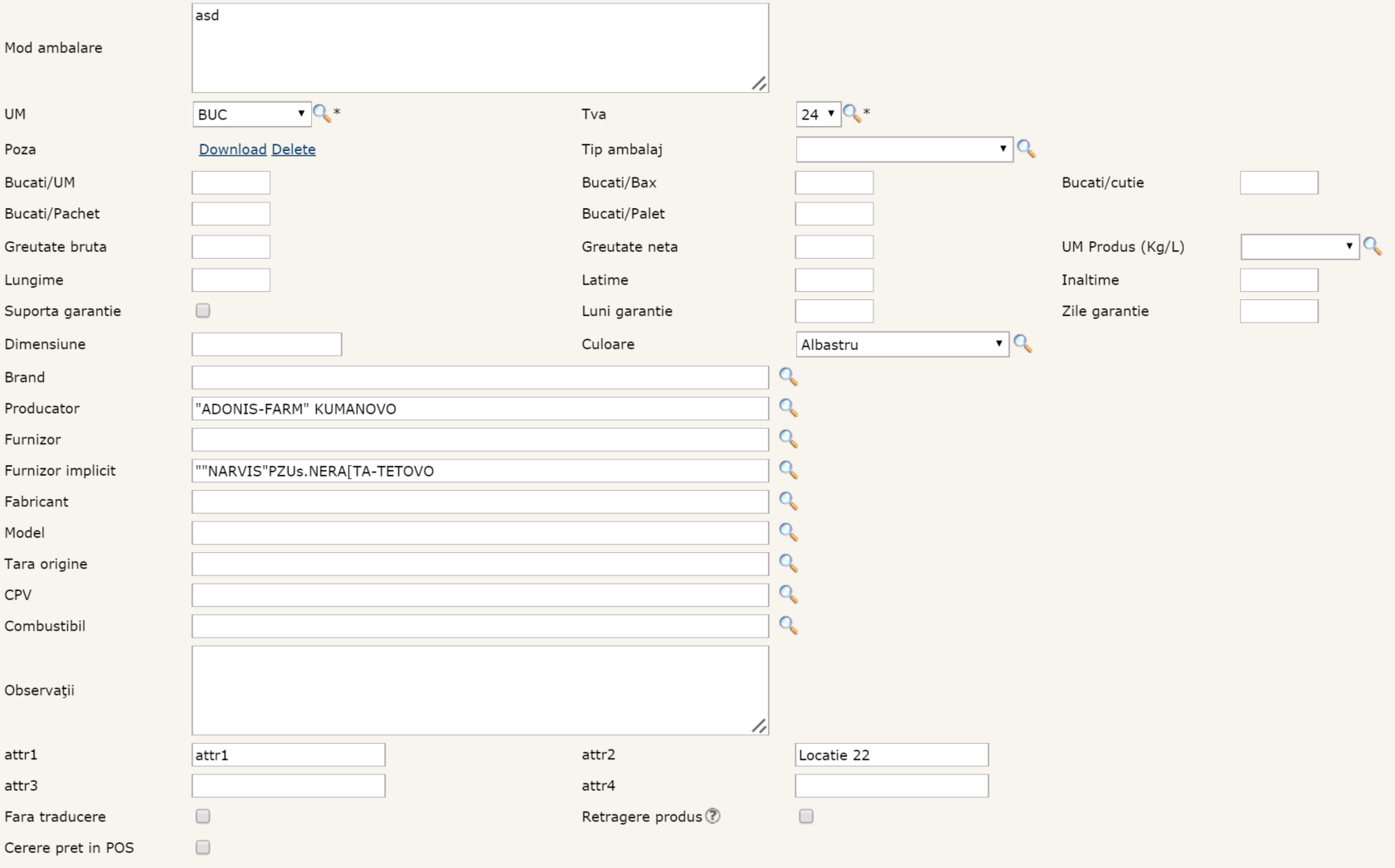Viewport: 1395px width, 868px height.
Task: Click the Download link for Poza
Action: [x=232, y=149]
